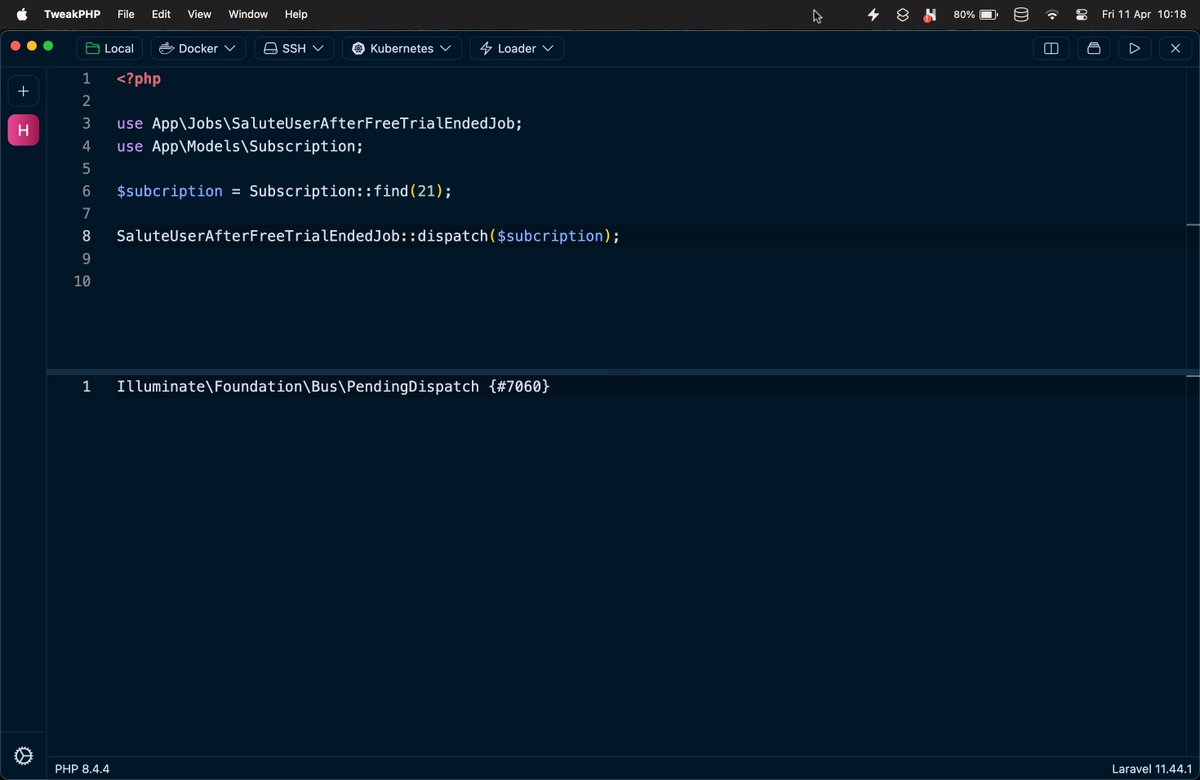Click the red H icon in the menu bar
The height and width of the screenshot is (780, 1200).
click(930, 15)
